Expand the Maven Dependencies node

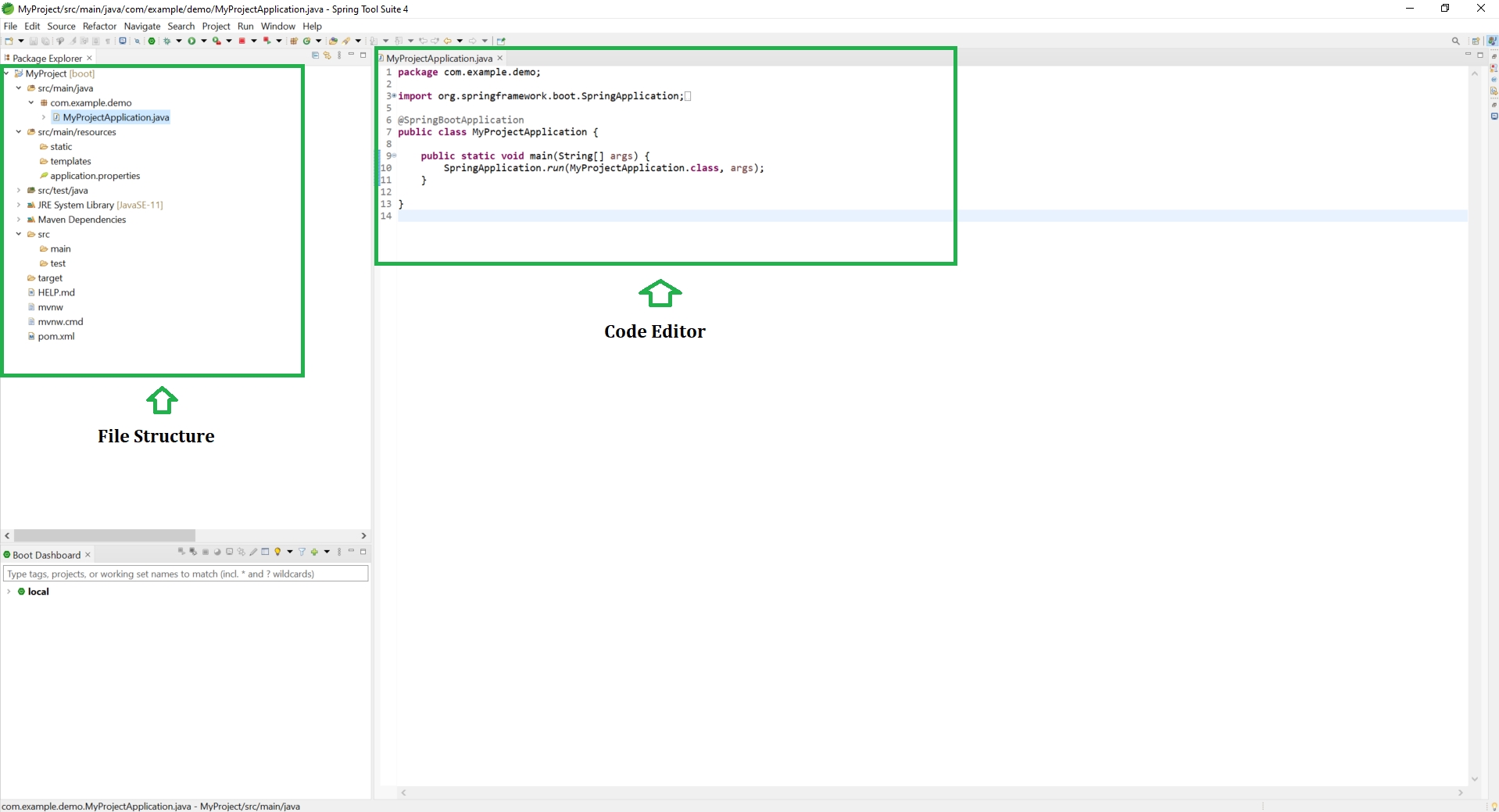coord(19,220)
